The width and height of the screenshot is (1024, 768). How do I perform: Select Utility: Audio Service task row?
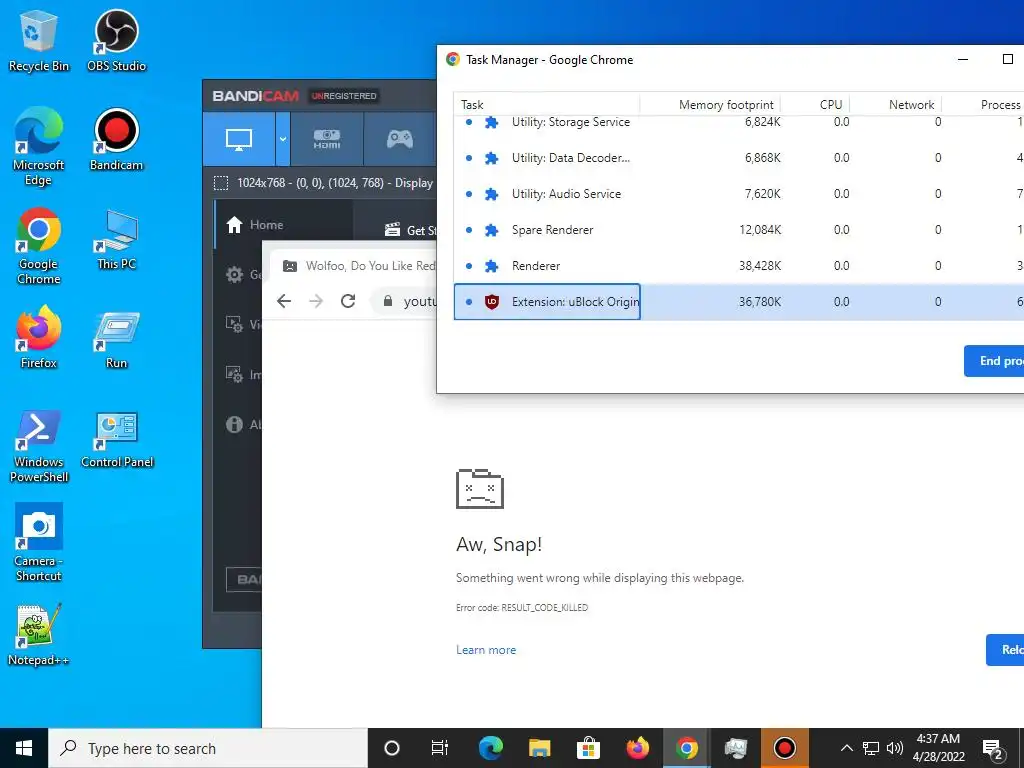coord(739,194)
